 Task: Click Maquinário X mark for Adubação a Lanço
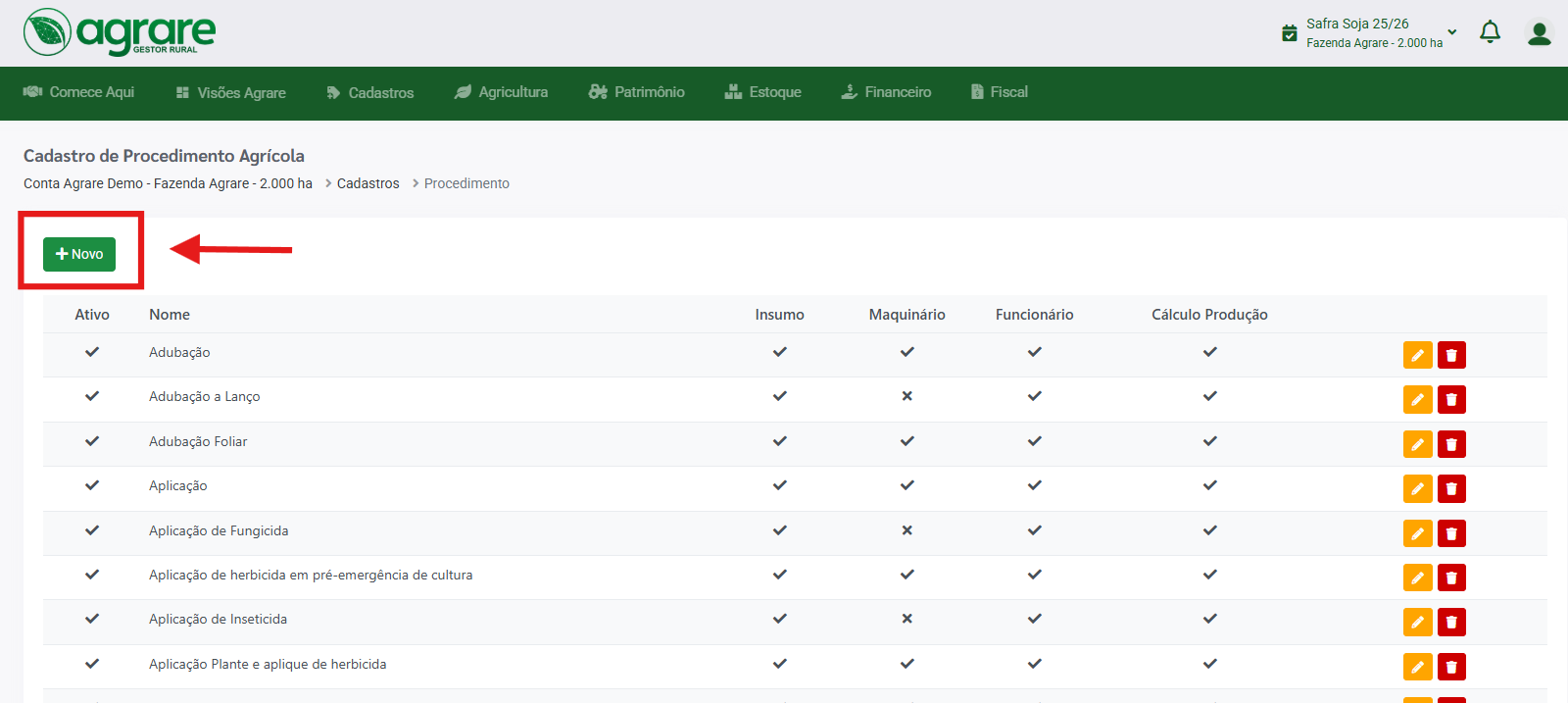[907, 396]
